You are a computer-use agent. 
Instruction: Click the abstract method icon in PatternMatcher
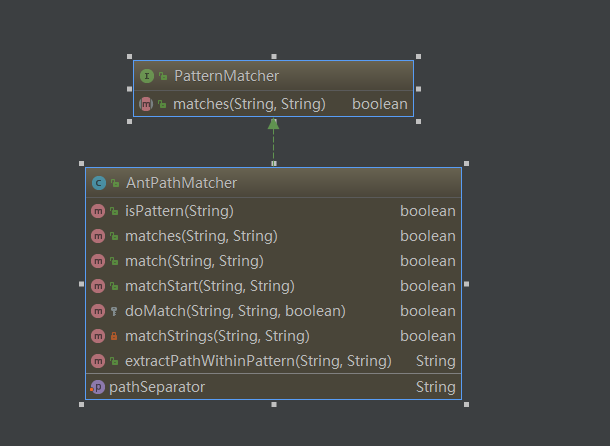[146, 104]
